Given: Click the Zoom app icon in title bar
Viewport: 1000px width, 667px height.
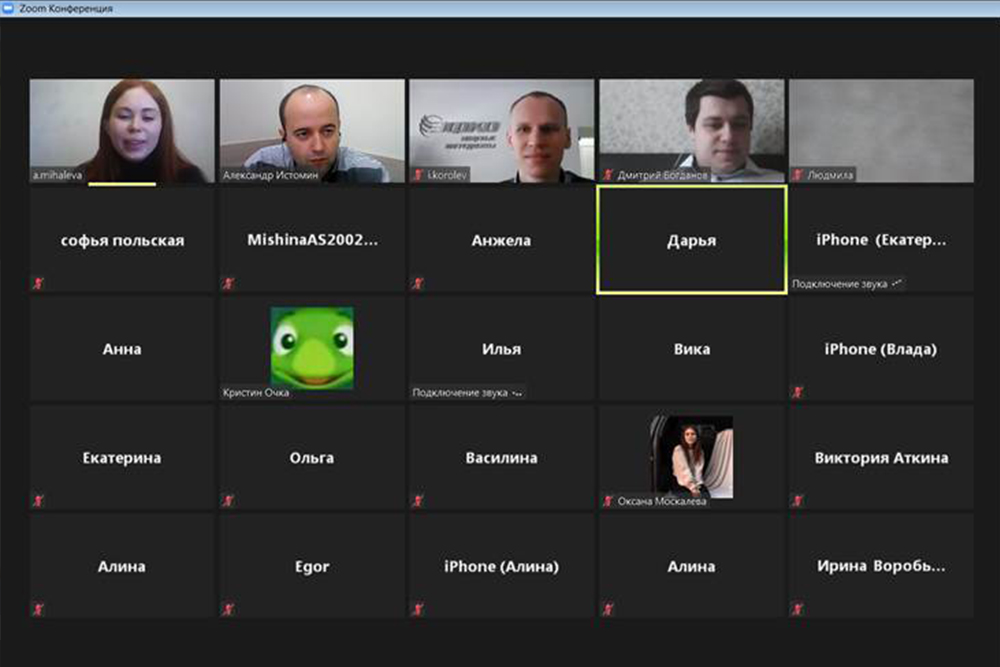Looking at the screenshot, I should click(x=8, y=8).
